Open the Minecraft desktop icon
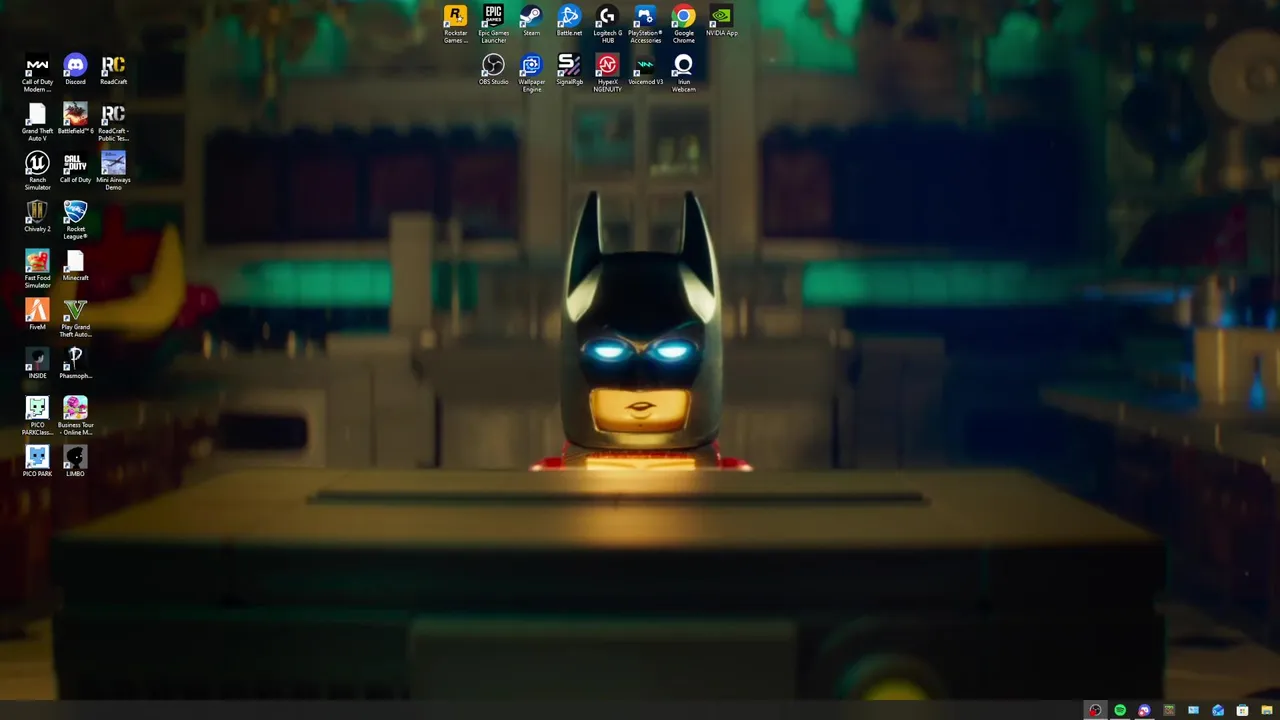The image size is (1280, 720). click(75, 266)
